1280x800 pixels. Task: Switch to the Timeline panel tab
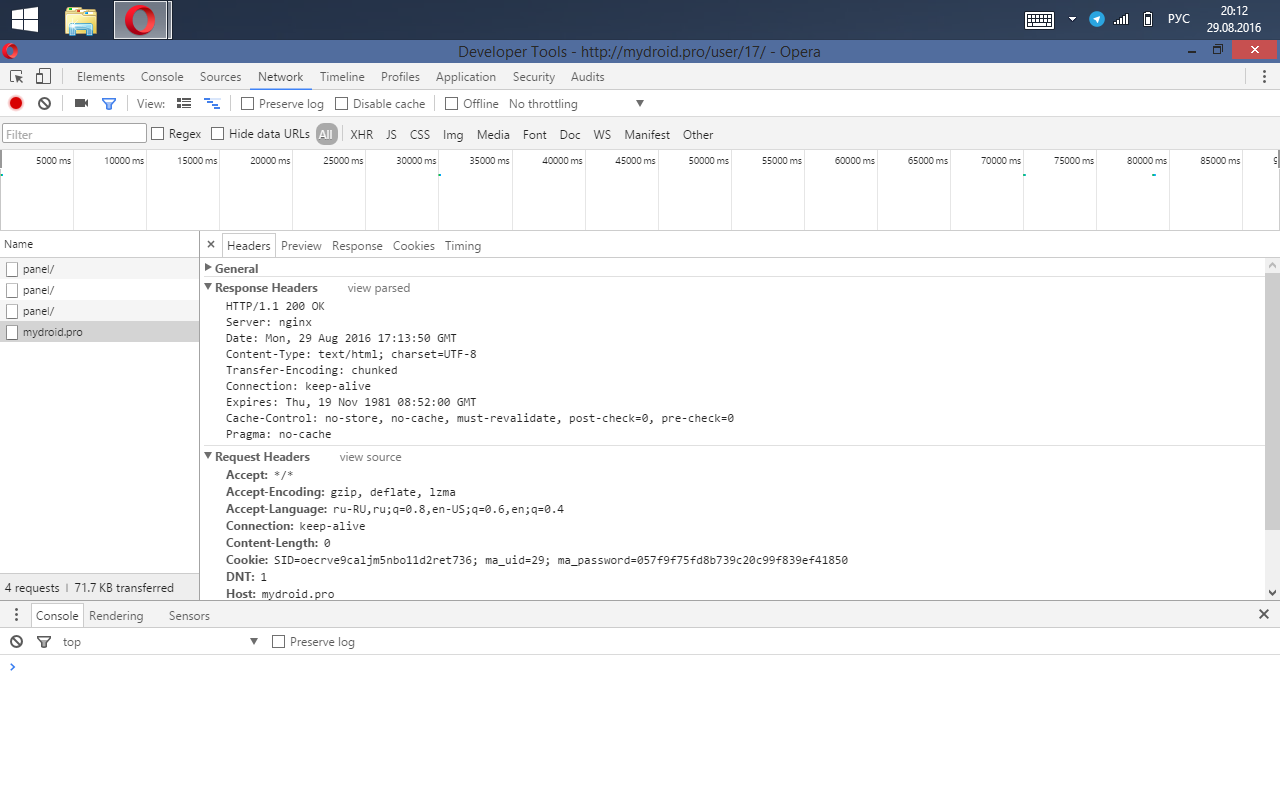point(342,77)
